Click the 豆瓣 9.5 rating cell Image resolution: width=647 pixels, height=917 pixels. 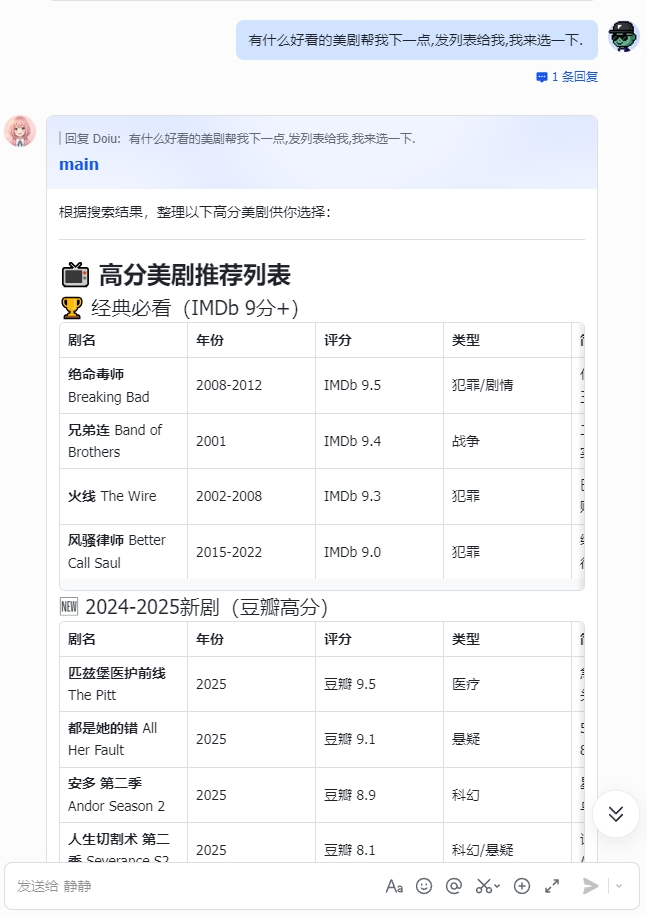point(379,684)
